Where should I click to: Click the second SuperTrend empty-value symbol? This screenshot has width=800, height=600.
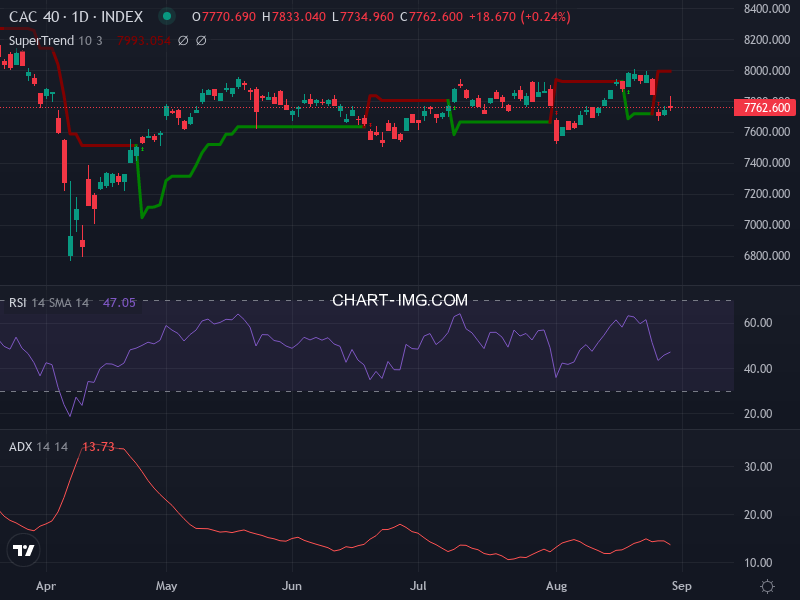[x=201, y=40]
